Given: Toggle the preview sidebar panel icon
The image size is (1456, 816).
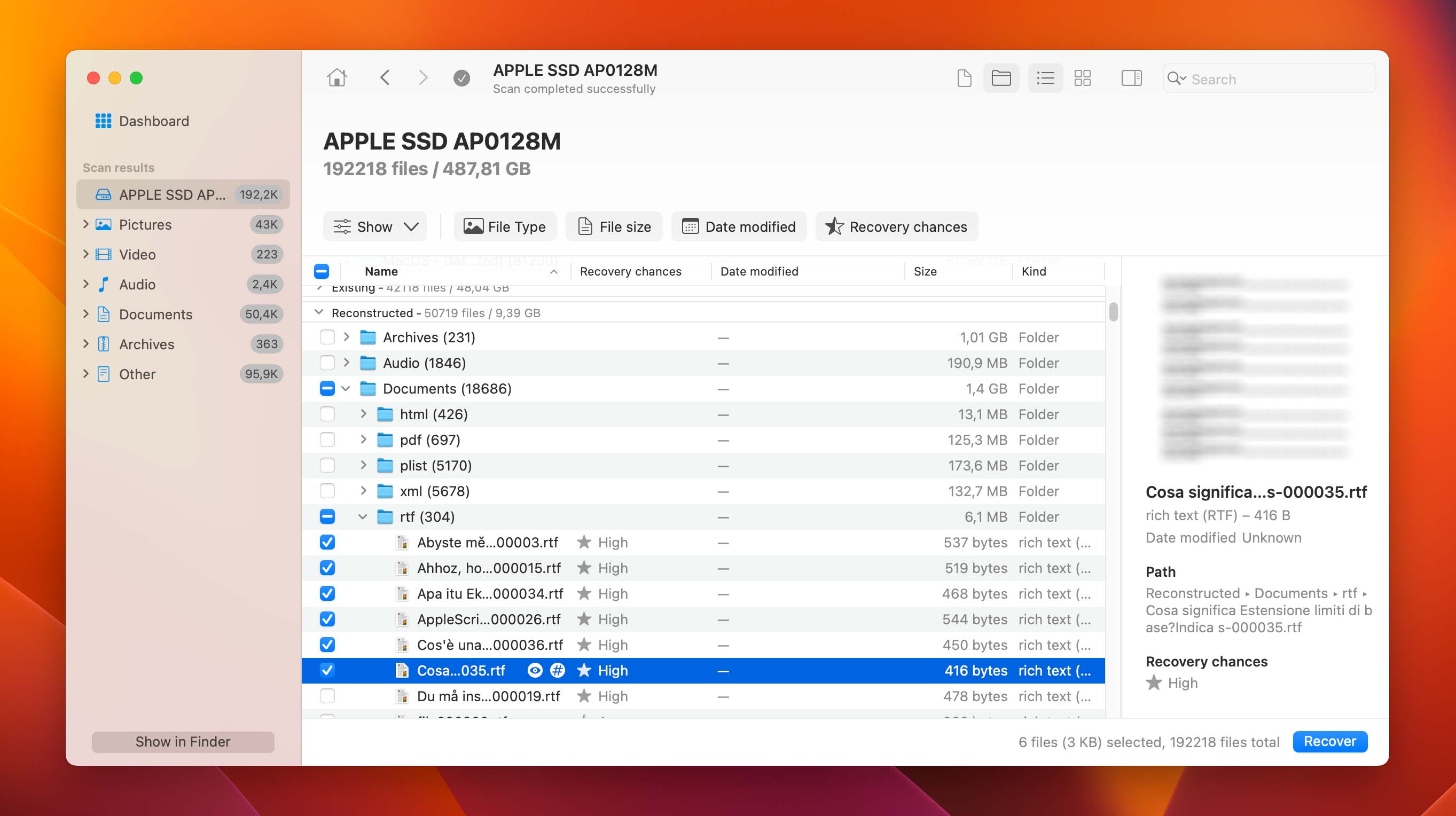Looking at the screenshot, I should [x=1132, y=78].
